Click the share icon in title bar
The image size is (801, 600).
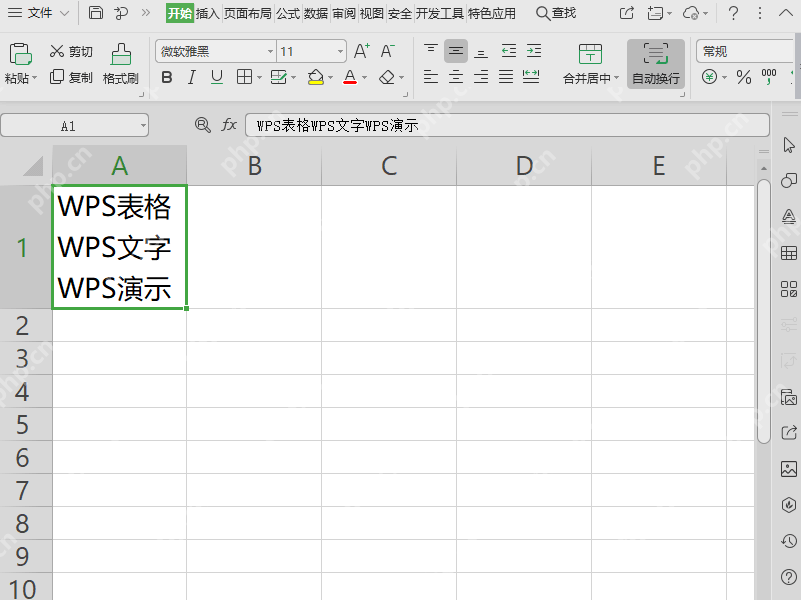pyautogui.click(x=627, y=13)
